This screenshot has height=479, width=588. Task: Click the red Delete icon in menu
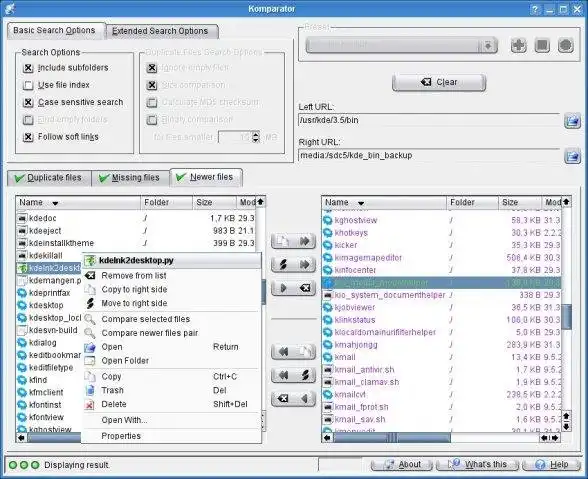click(90, 405)
